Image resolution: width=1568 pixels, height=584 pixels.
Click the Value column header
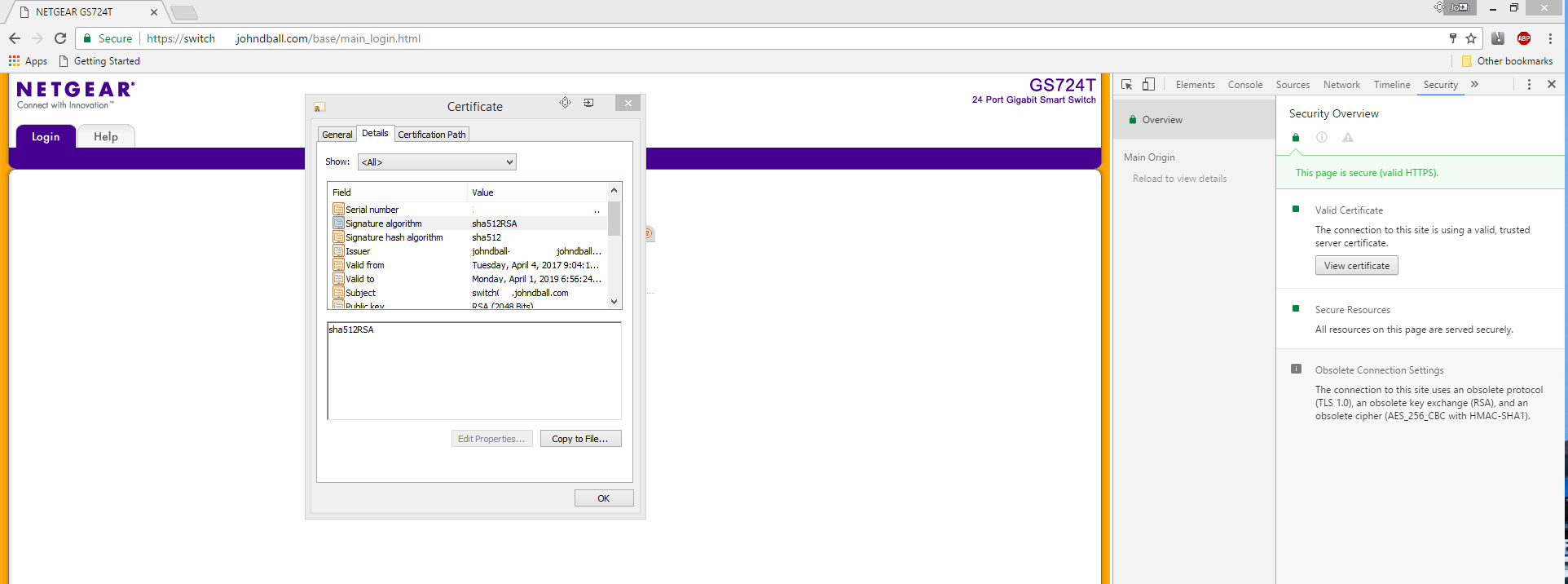tap(538, 192)
